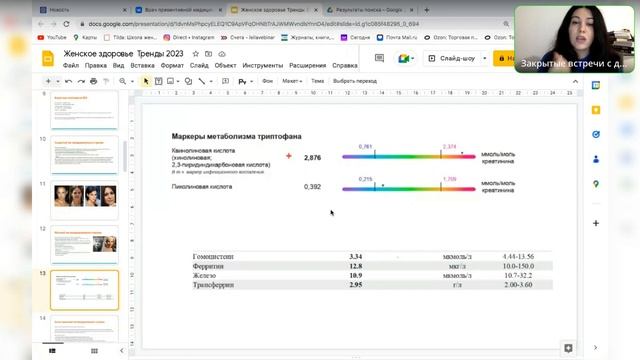Start the Слайд-шоу presentation
The height and width of the screenshot is (360, 640).
click(452, 58)
